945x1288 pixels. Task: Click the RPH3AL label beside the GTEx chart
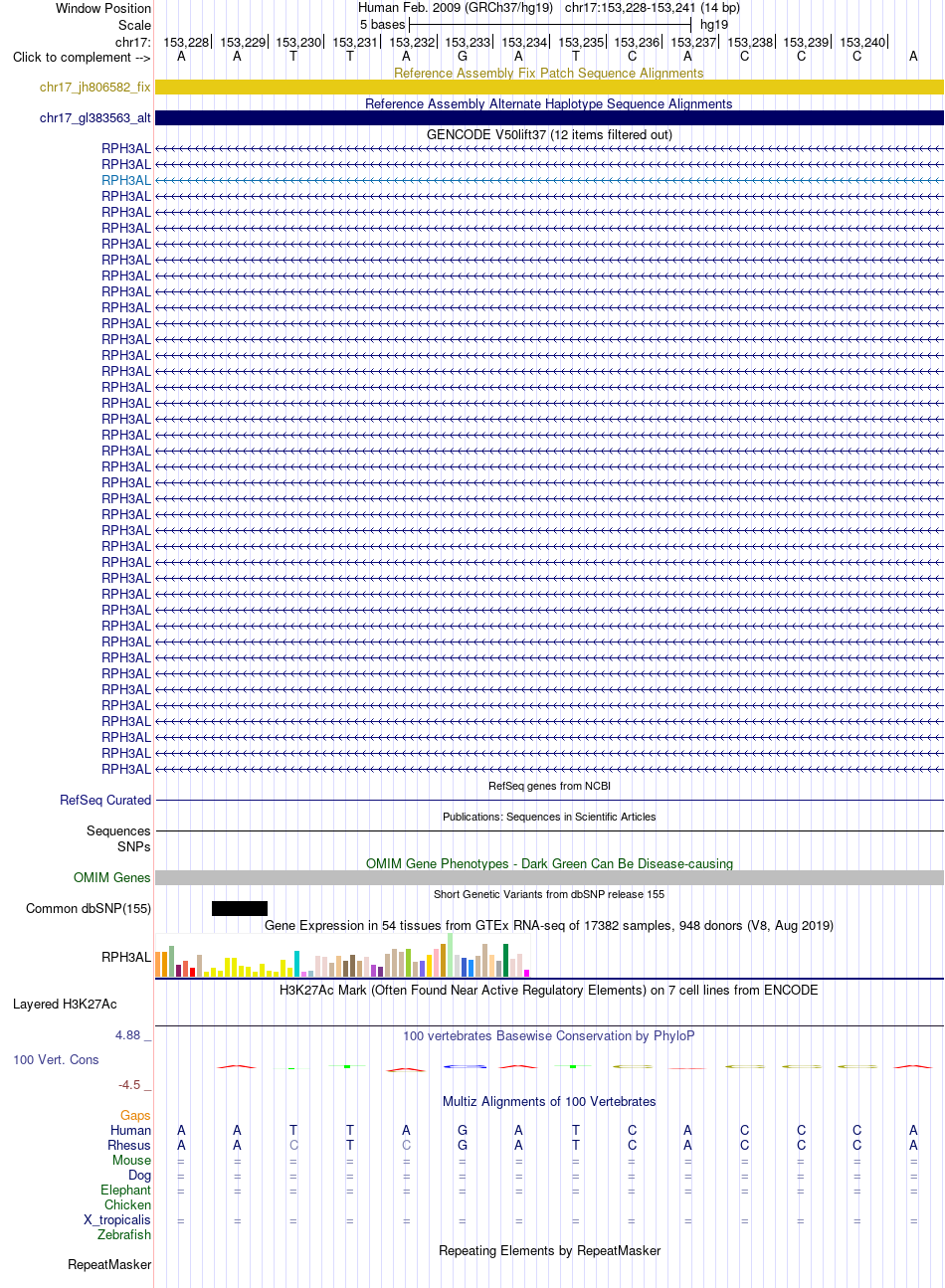click(126, 957)
